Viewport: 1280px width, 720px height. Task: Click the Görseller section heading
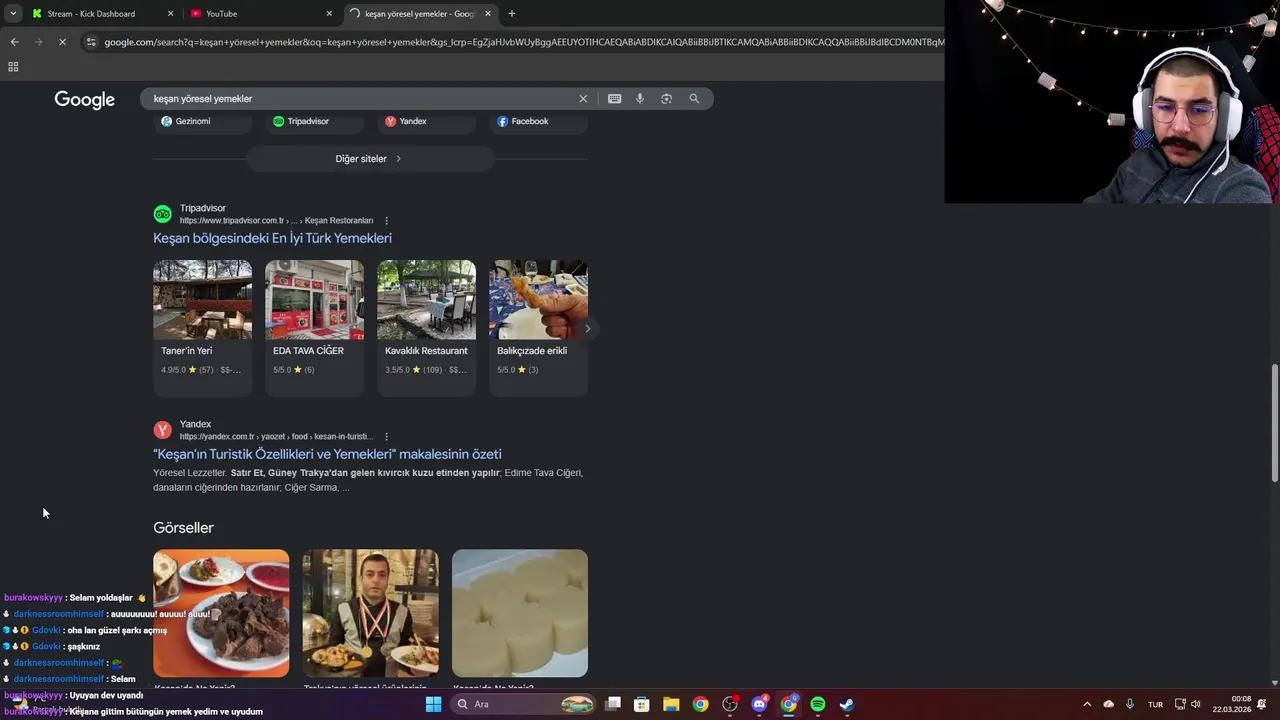point(183,528)
